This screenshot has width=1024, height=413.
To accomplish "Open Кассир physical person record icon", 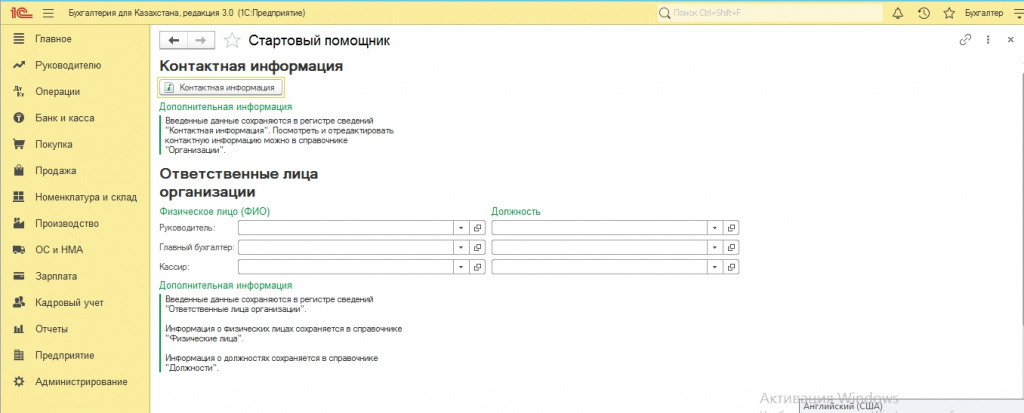I will click(477, 267).
